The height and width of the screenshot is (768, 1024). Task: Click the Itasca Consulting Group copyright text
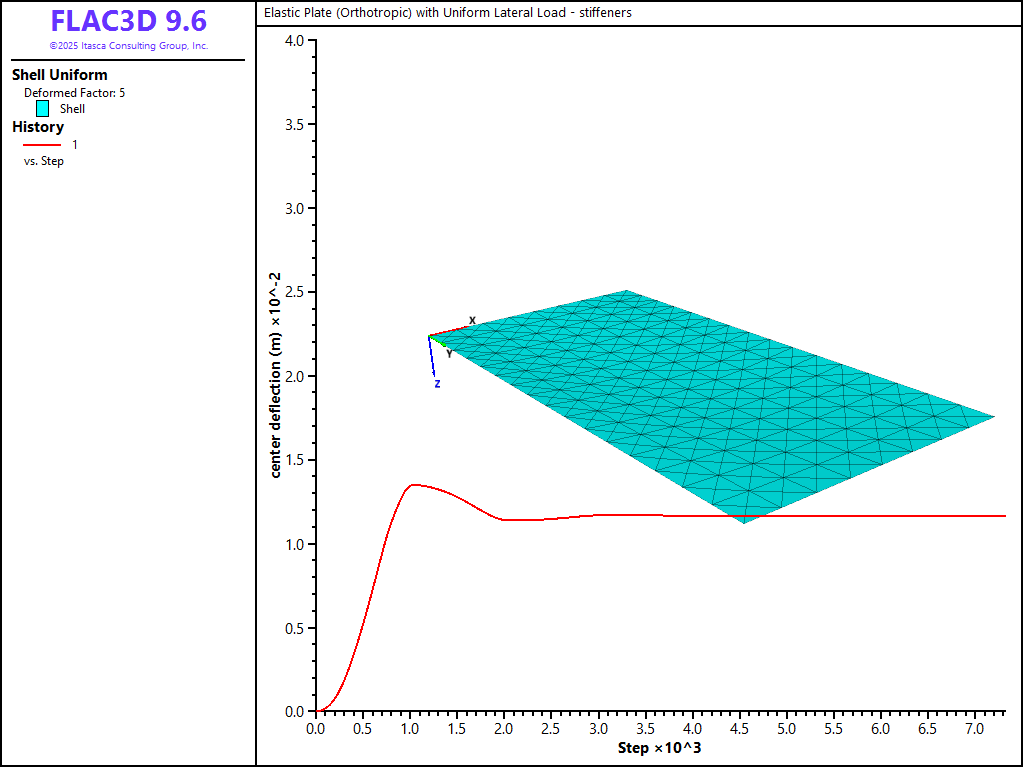click(x=128, y=46)
